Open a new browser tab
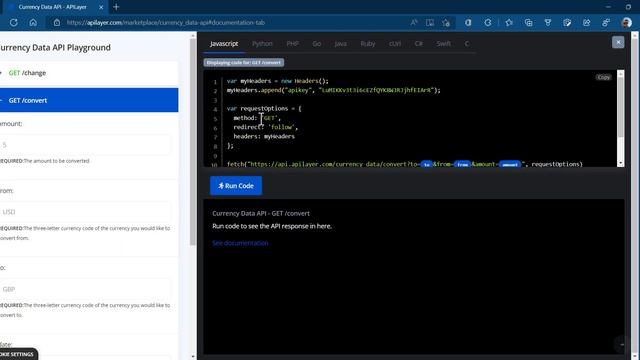Viewport: 640px width, 360px height. pos(116,7)
